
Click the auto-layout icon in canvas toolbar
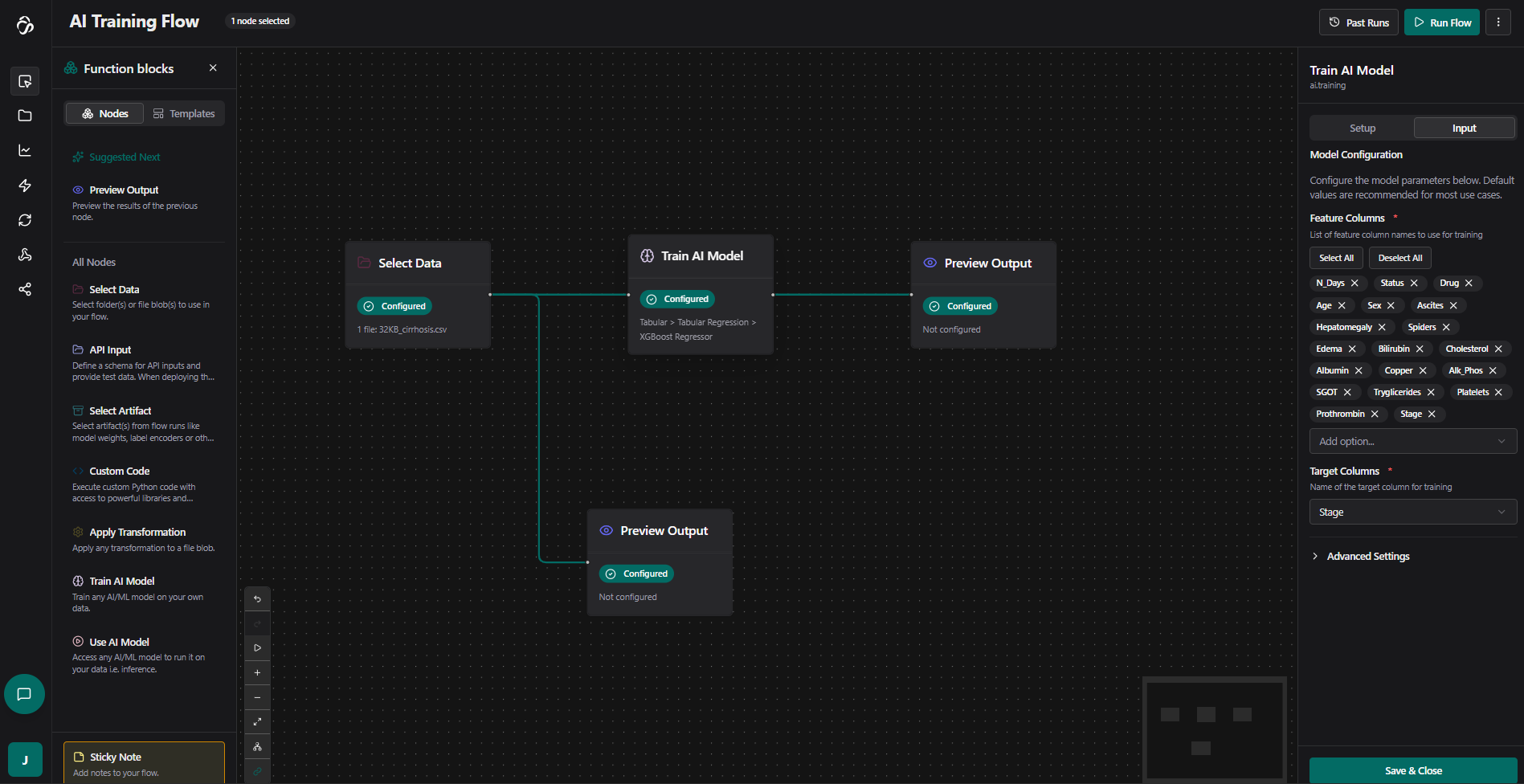(x=257, y=747)
